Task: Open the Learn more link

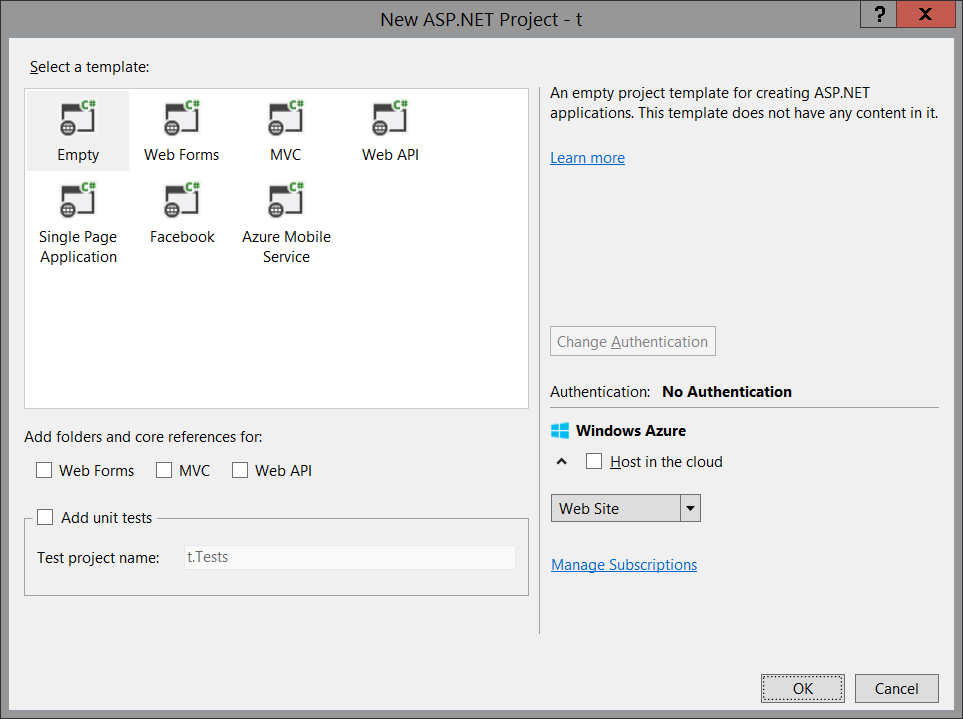Action: [x=587, y=158]
